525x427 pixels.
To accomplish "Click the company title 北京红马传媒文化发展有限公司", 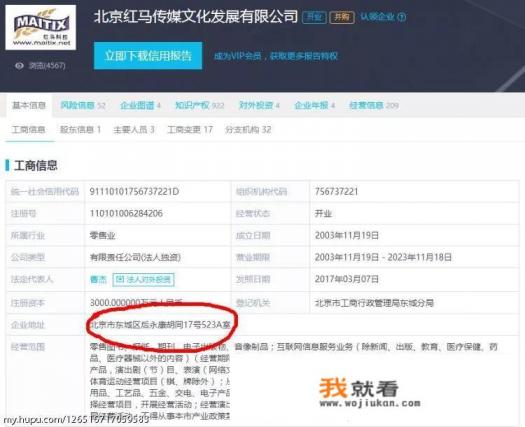I will [196, 16].
